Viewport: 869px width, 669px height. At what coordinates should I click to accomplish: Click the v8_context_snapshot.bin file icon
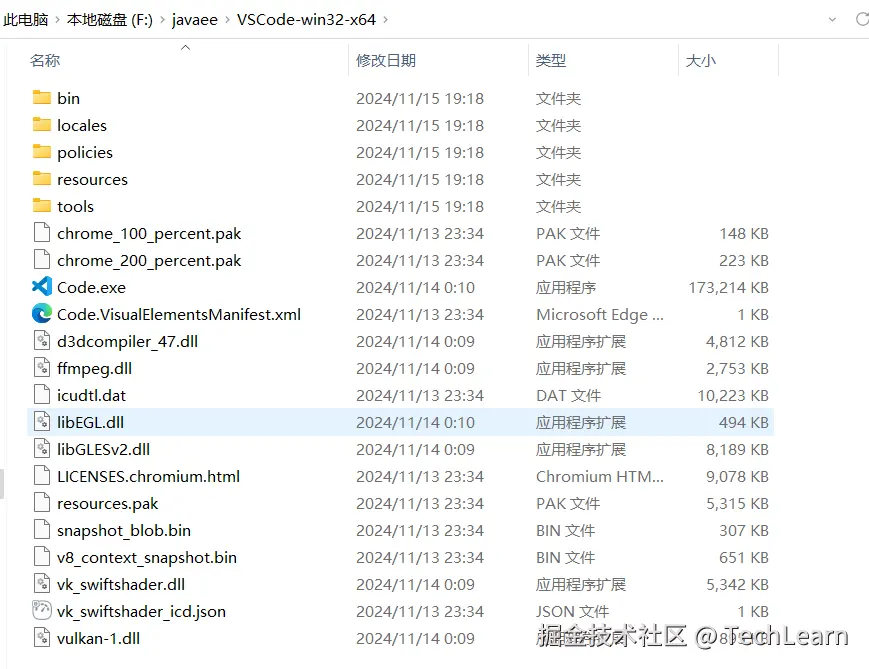(42, 556)
